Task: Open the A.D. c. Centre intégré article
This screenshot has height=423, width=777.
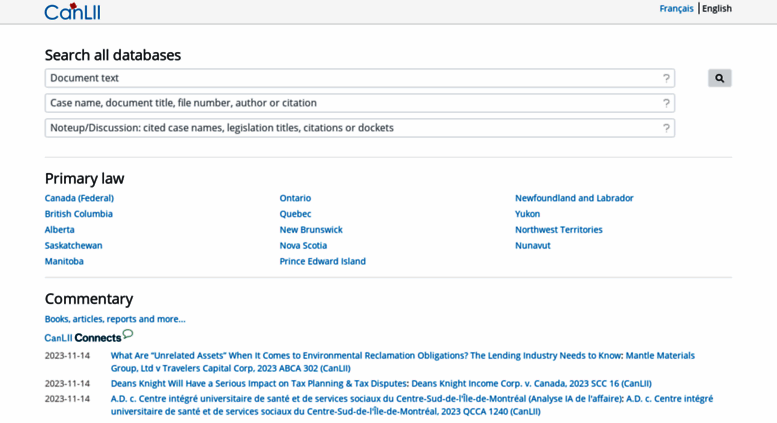Action: tap(412, 405)
